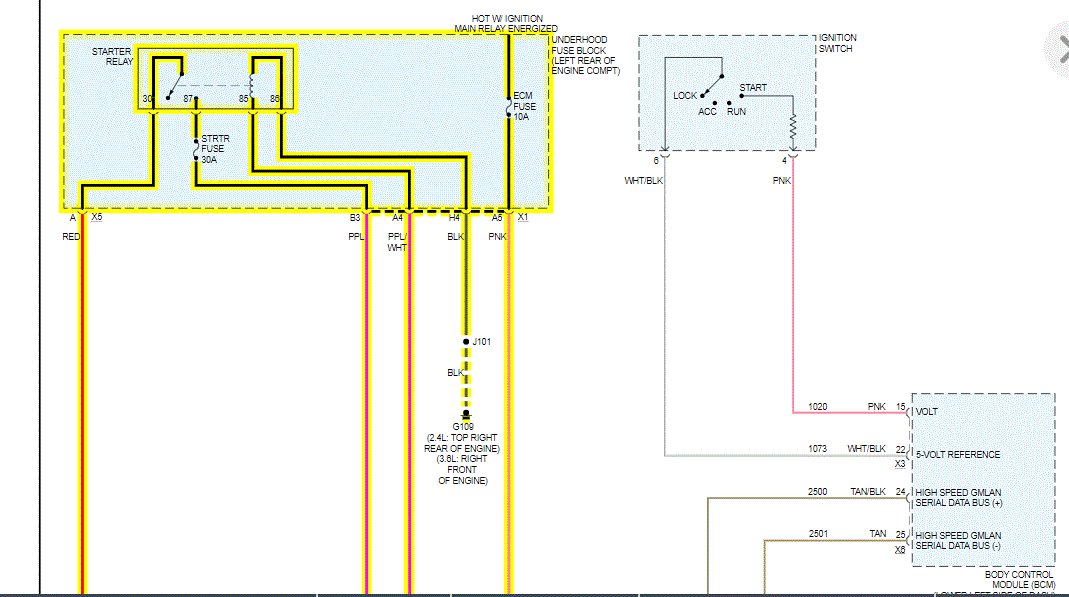Viewport: 1069px width, 597px height.
Task: Select circuit number 2500
Action: (817, 491)
